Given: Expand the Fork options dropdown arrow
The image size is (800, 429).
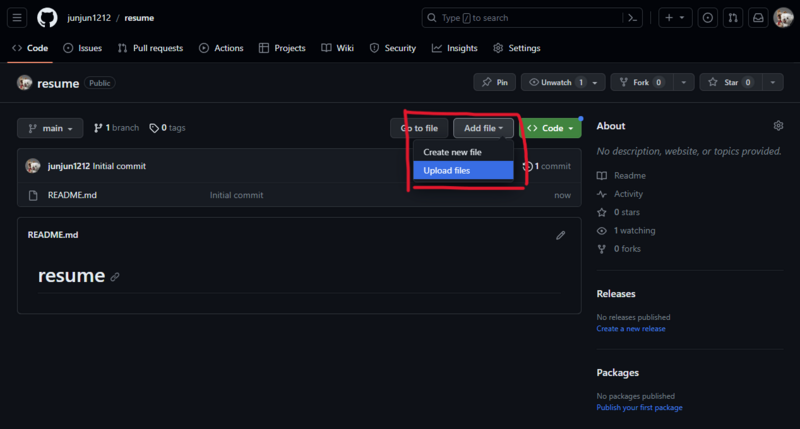Looking at the screenshot, I should point(684,82).
